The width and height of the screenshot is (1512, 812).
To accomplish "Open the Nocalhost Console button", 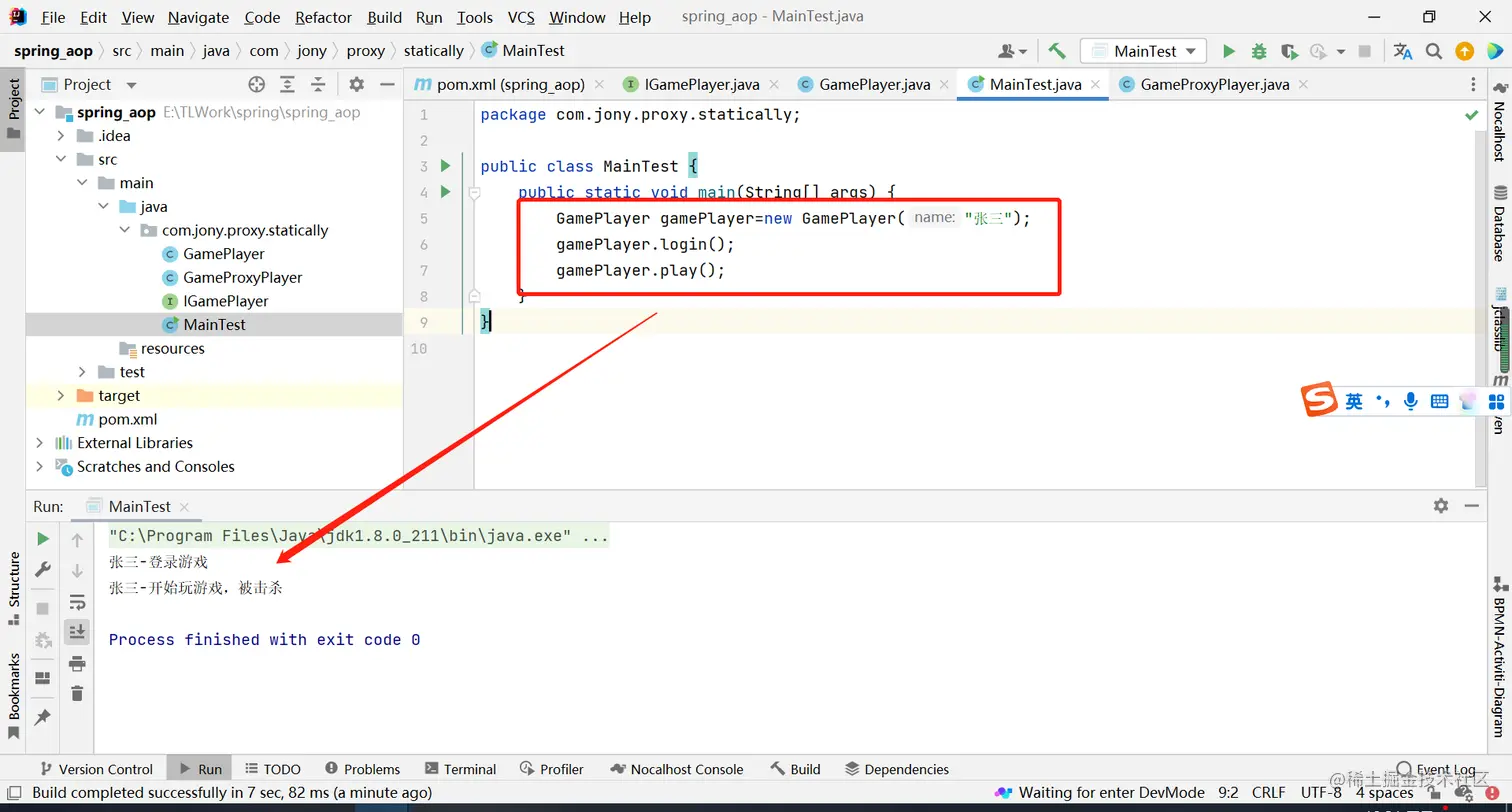I will tap(676, 769).
